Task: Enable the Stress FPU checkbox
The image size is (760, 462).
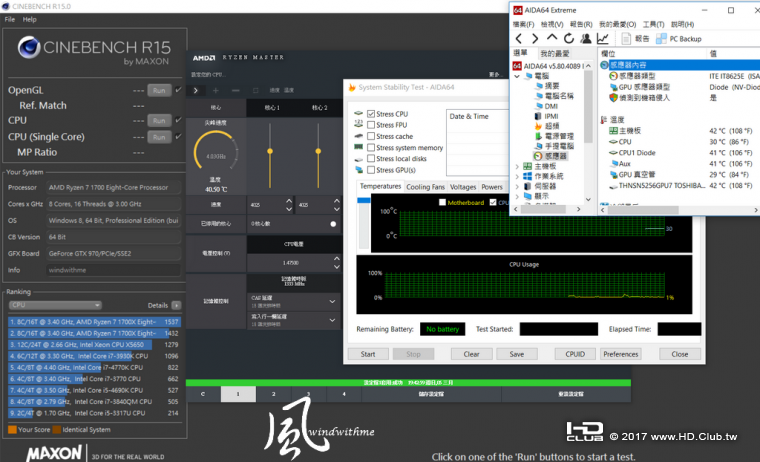Action: click(x=372, y=125)
